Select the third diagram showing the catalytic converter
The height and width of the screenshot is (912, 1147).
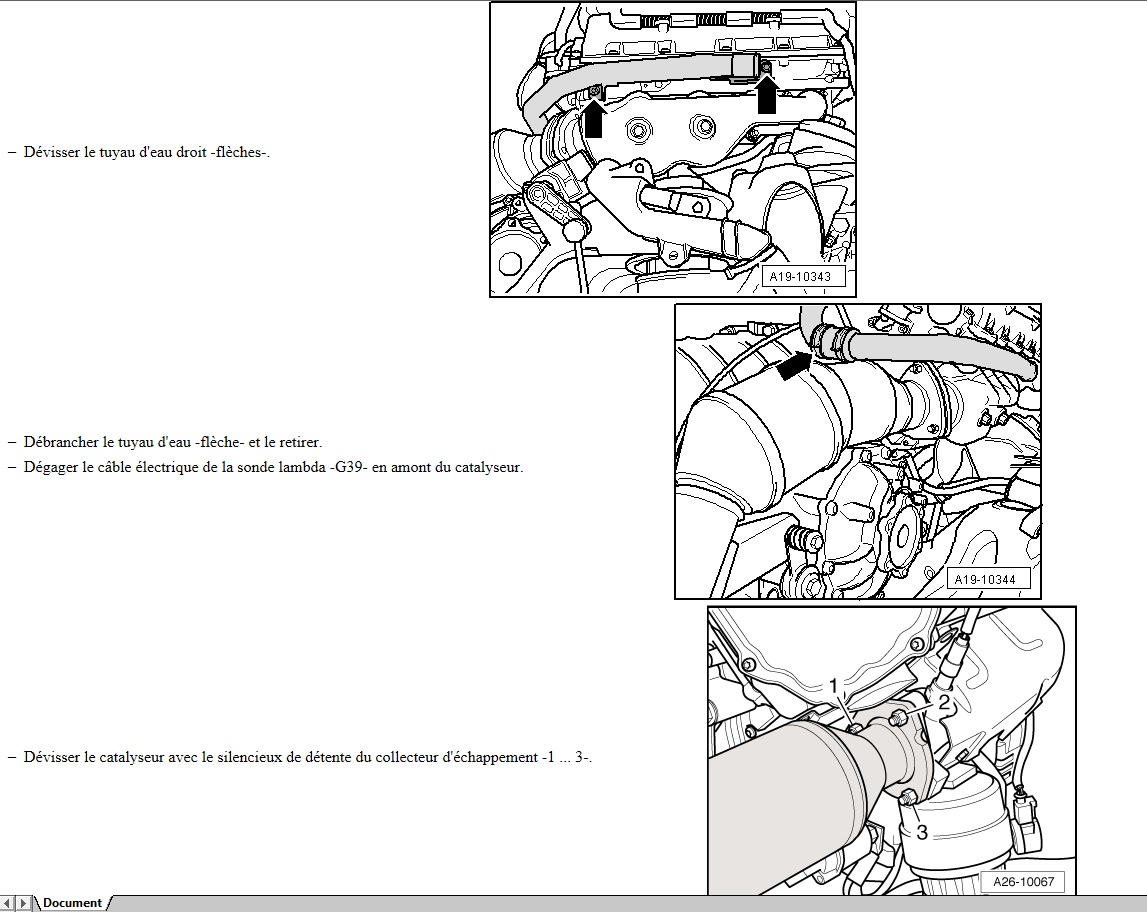(891, 750)
